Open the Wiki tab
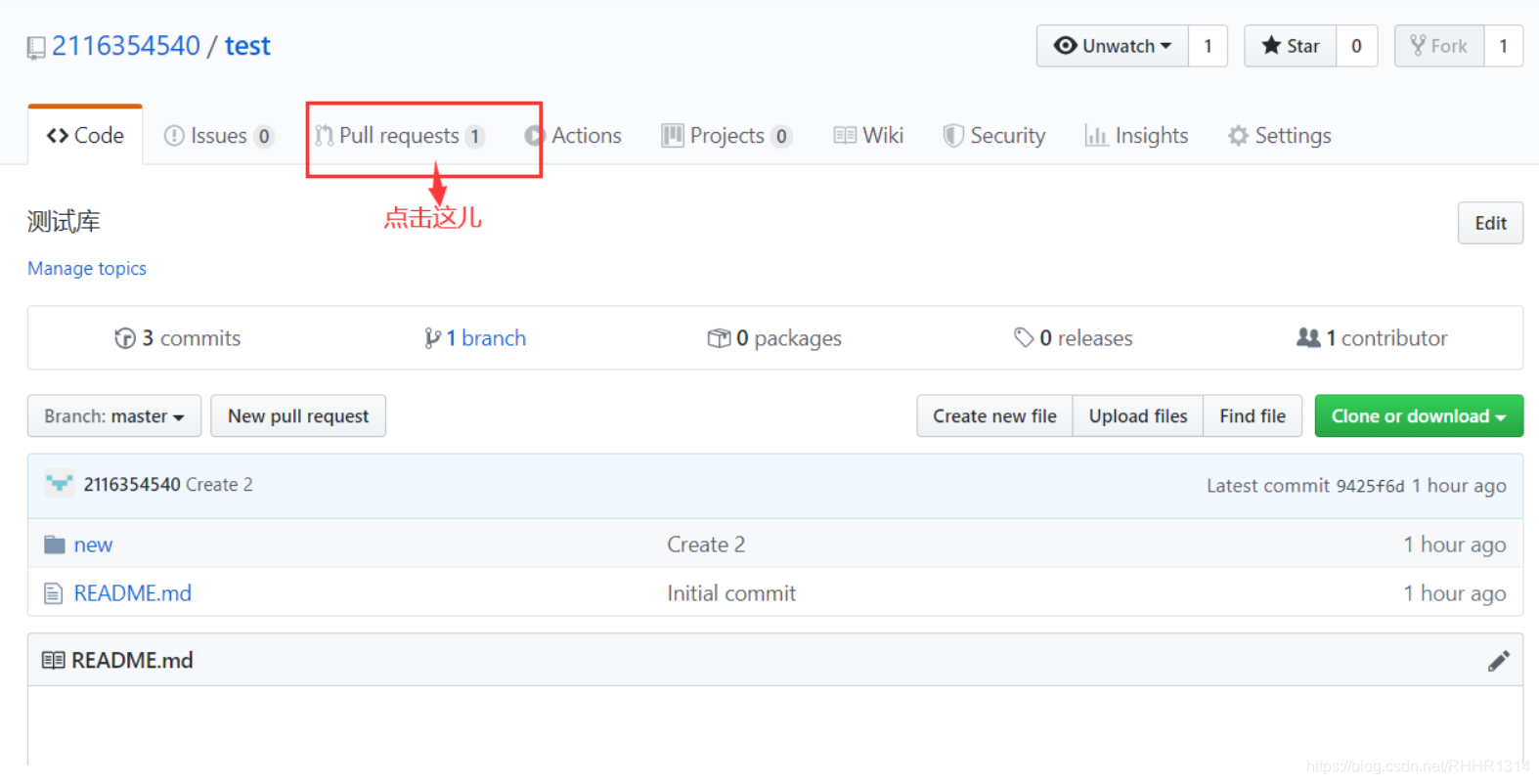 [868, 136]
